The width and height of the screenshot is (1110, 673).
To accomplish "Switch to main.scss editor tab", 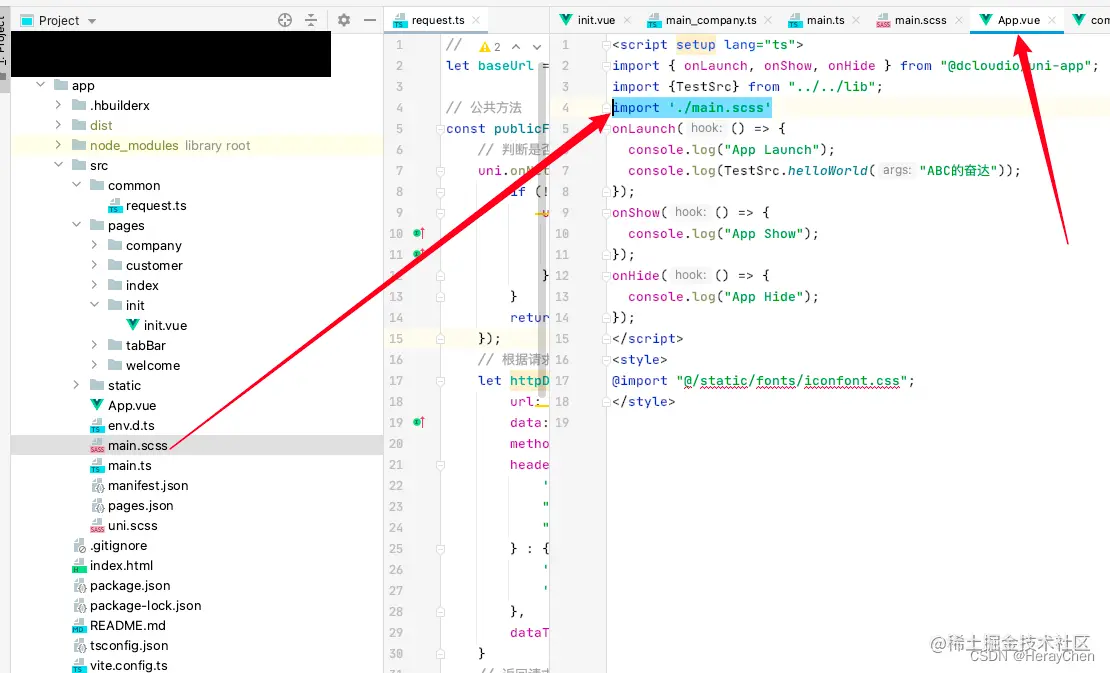I will point(920,20).
